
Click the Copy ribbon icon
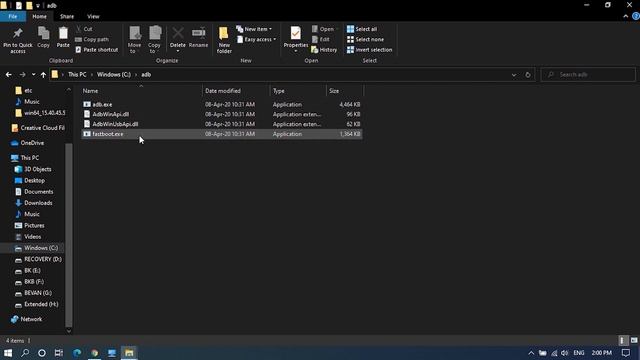click(x=43, y=38)
